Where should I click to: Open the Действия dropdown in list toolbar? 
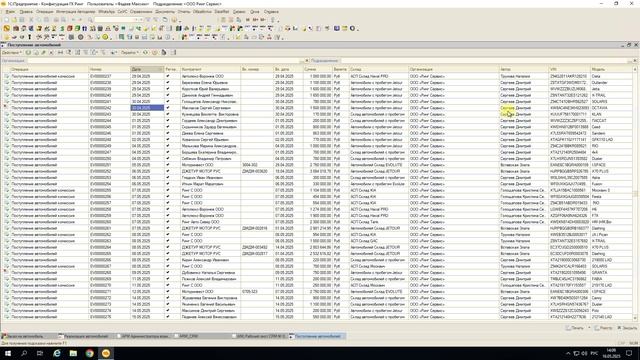pos(11,53)
